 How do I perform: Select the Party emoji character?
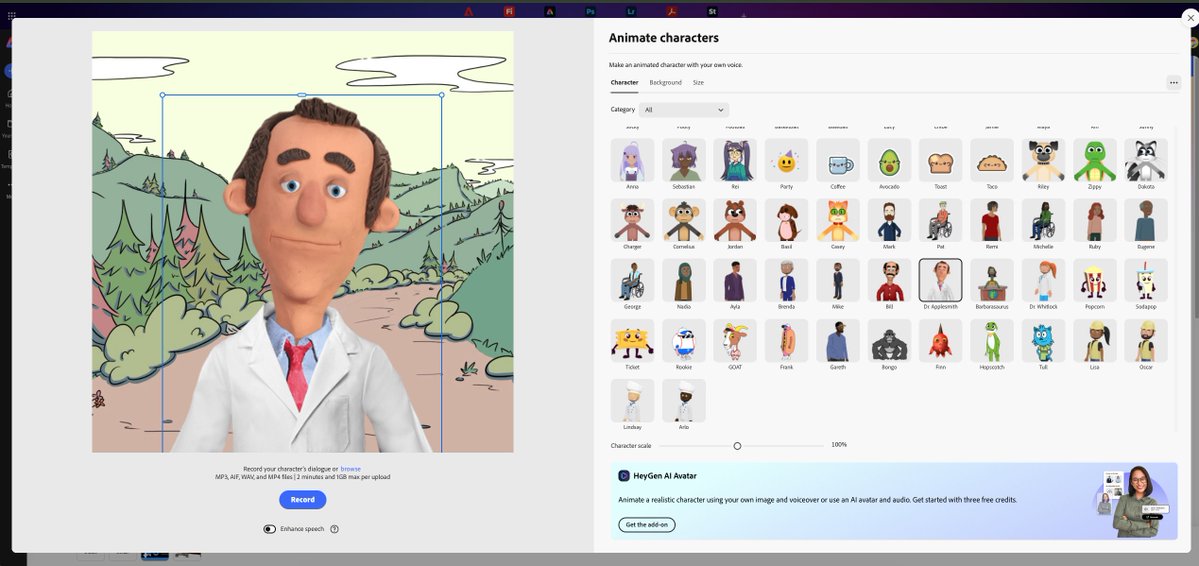[786, 160]
